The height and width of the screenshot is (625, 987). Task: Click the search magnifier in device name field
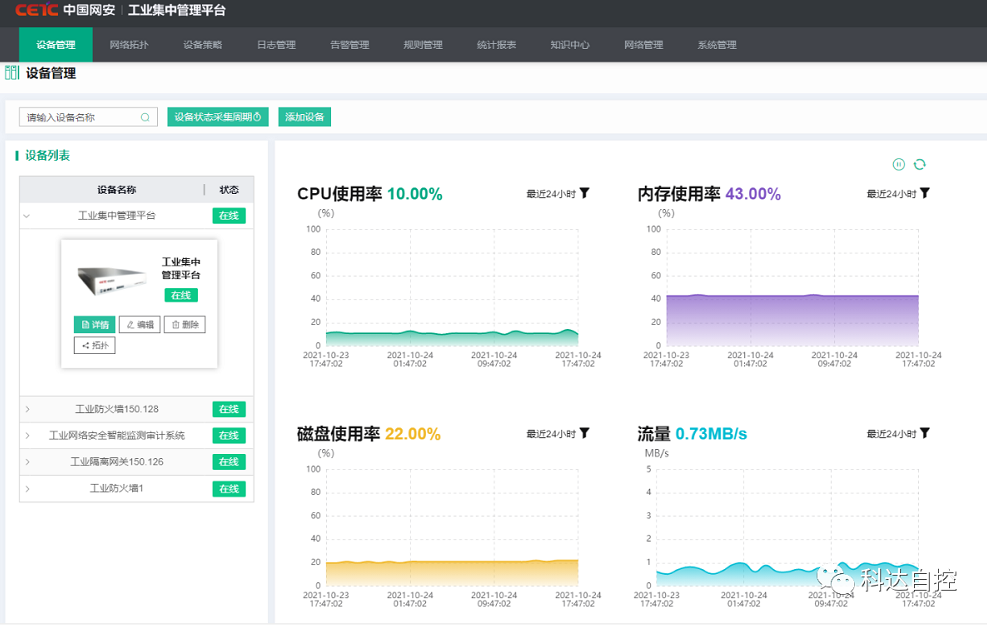click(x=147, y=116)
